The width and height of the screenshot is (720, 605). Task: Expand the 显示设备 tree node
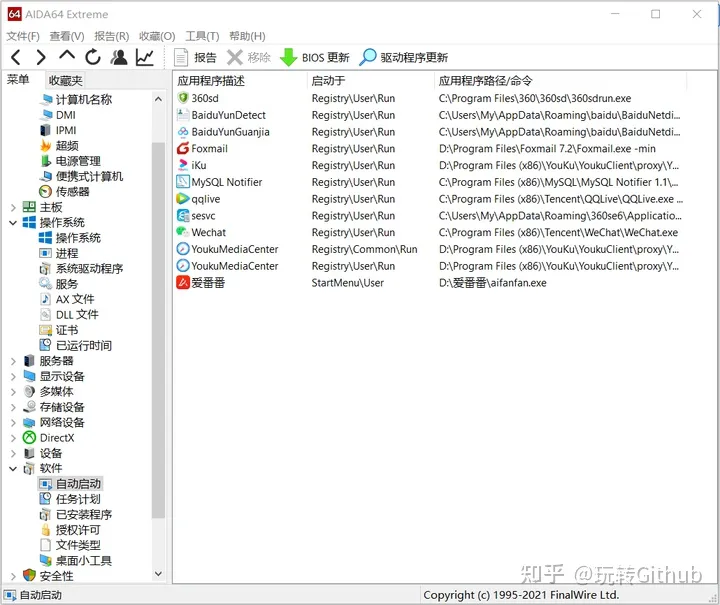pyautogui.click(x=13, y=377)
